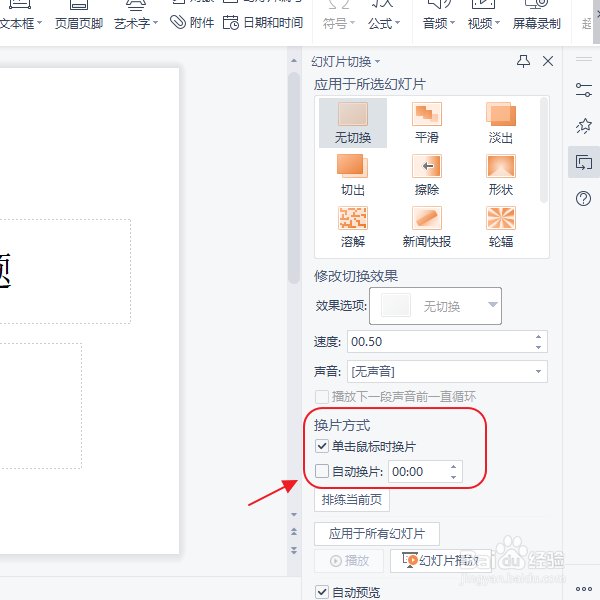The height and width of the screenshot is (600, 600).
Task: Decrease 自动换片 time with down arrow
Action: pos(453,477)
